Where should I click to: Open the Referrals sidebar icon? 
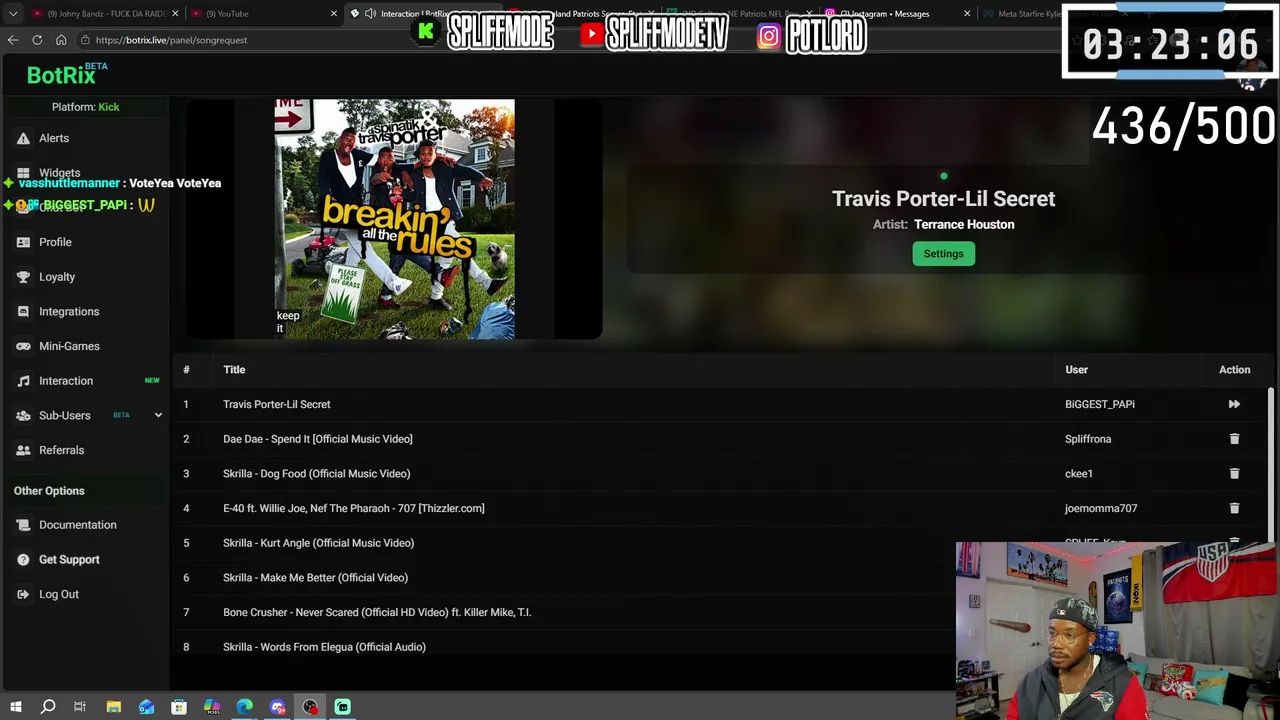[23, 450]
